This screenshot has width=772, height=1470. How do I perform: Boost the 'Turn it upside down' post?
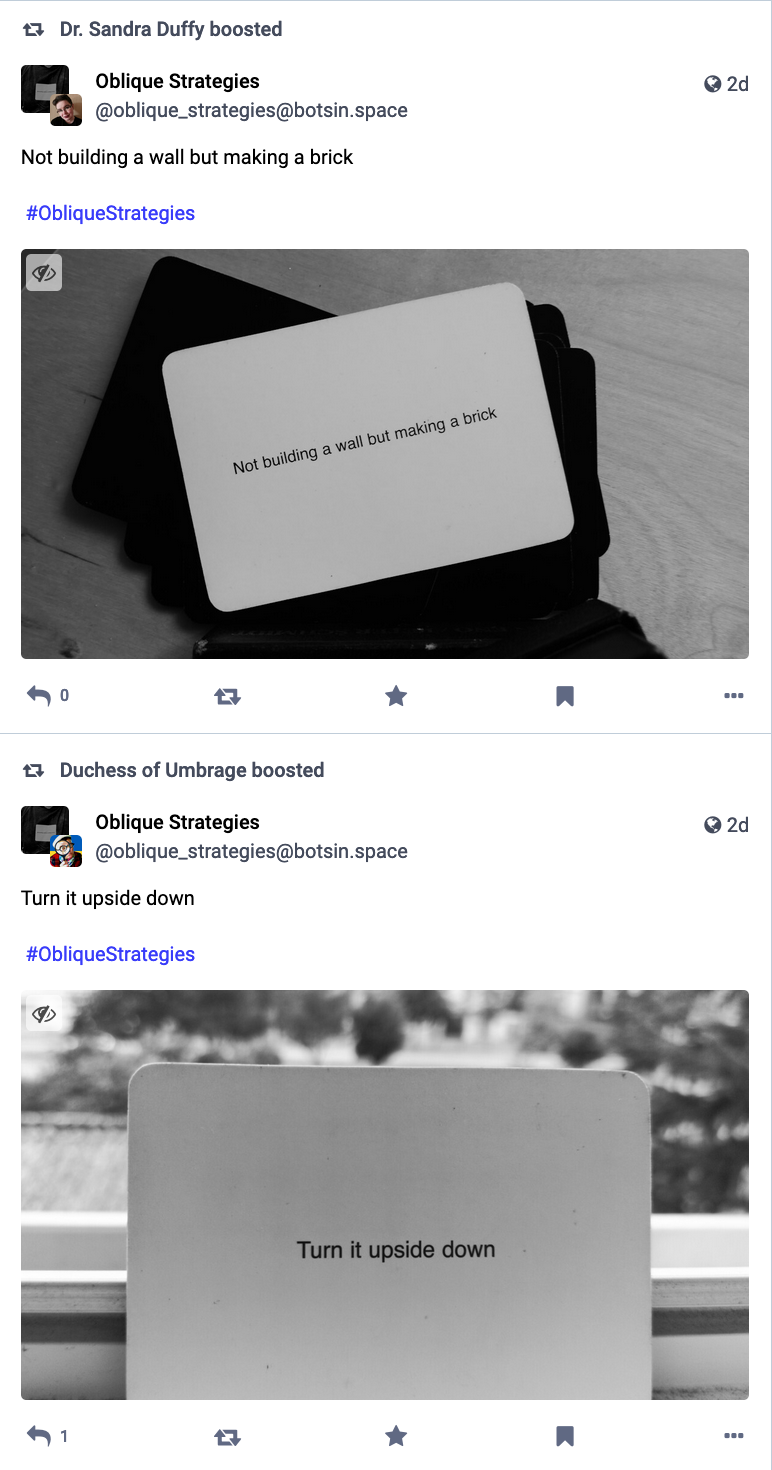tap(228, 1437)
